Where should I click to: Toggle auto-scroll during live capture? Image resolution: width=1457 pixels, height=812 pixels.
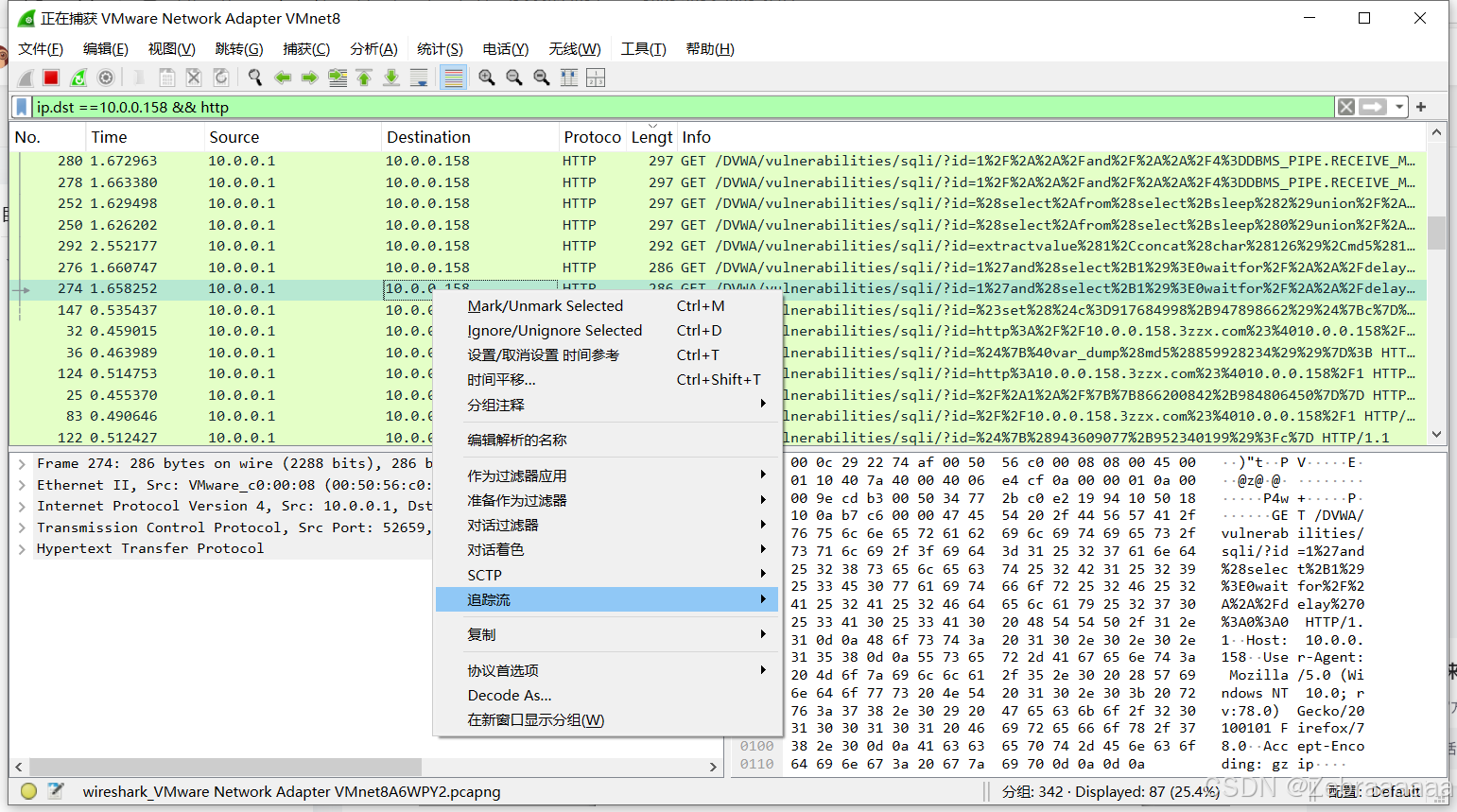[419, 78]
